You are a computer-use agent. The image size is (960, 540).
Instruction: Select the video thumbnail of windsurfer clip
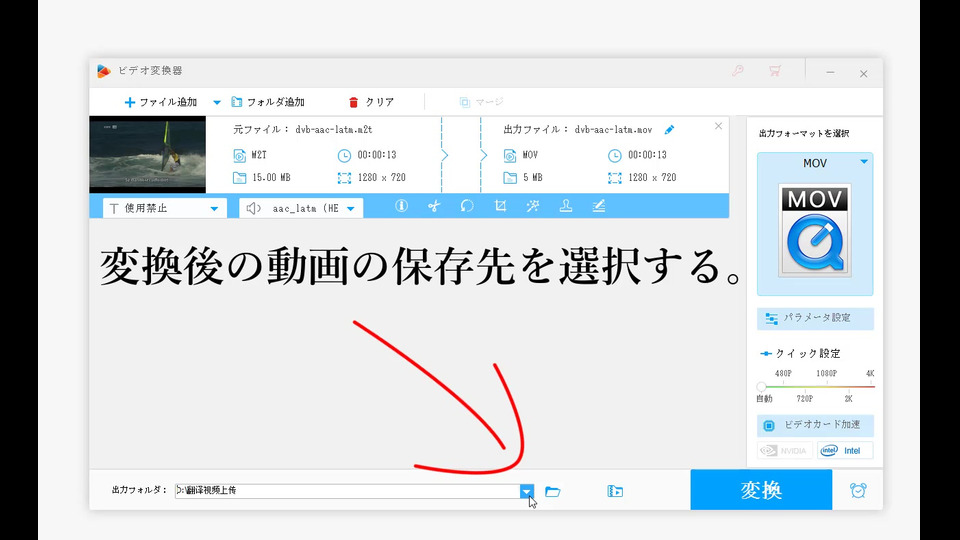[x=148, y=154]
